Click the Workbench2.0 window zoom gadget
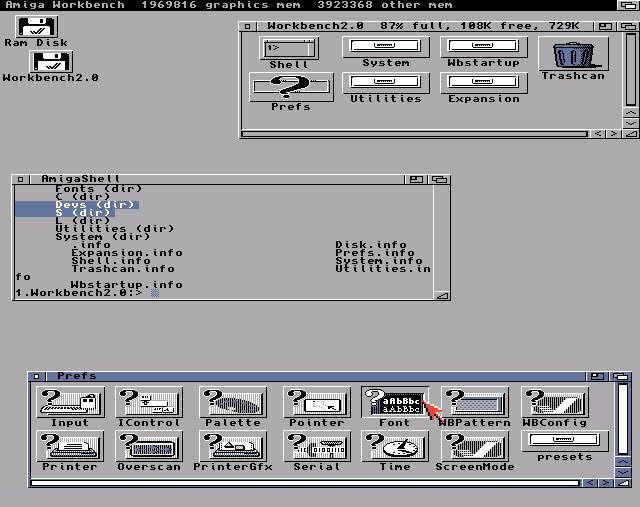Image resolution: width=640 pixels, height=507 pixels. coord(605,27)
